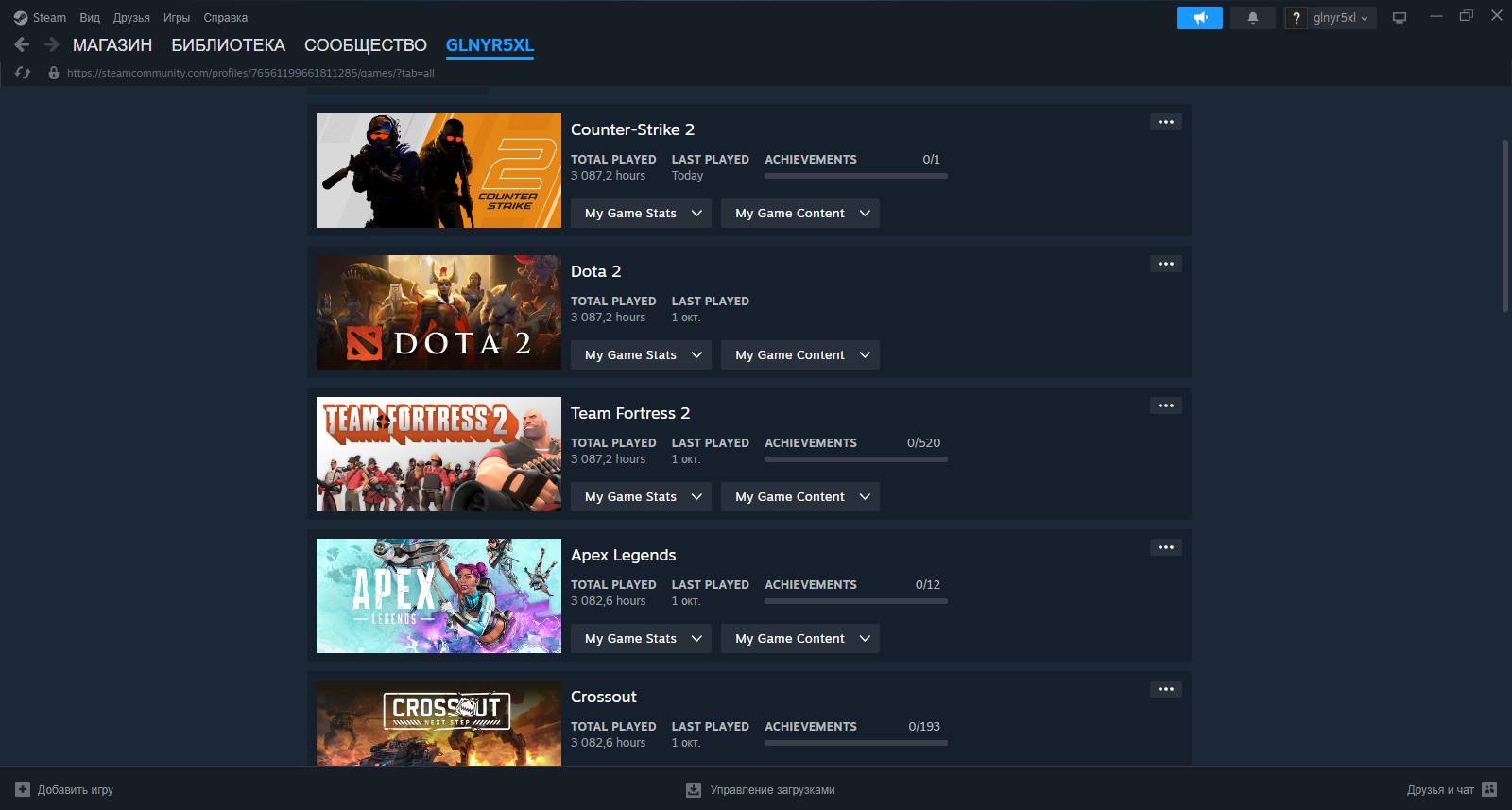The image size is (1512, 810).
Task: Expand My Game Content for Team Fortress 2
Action: tap(800, 496)
